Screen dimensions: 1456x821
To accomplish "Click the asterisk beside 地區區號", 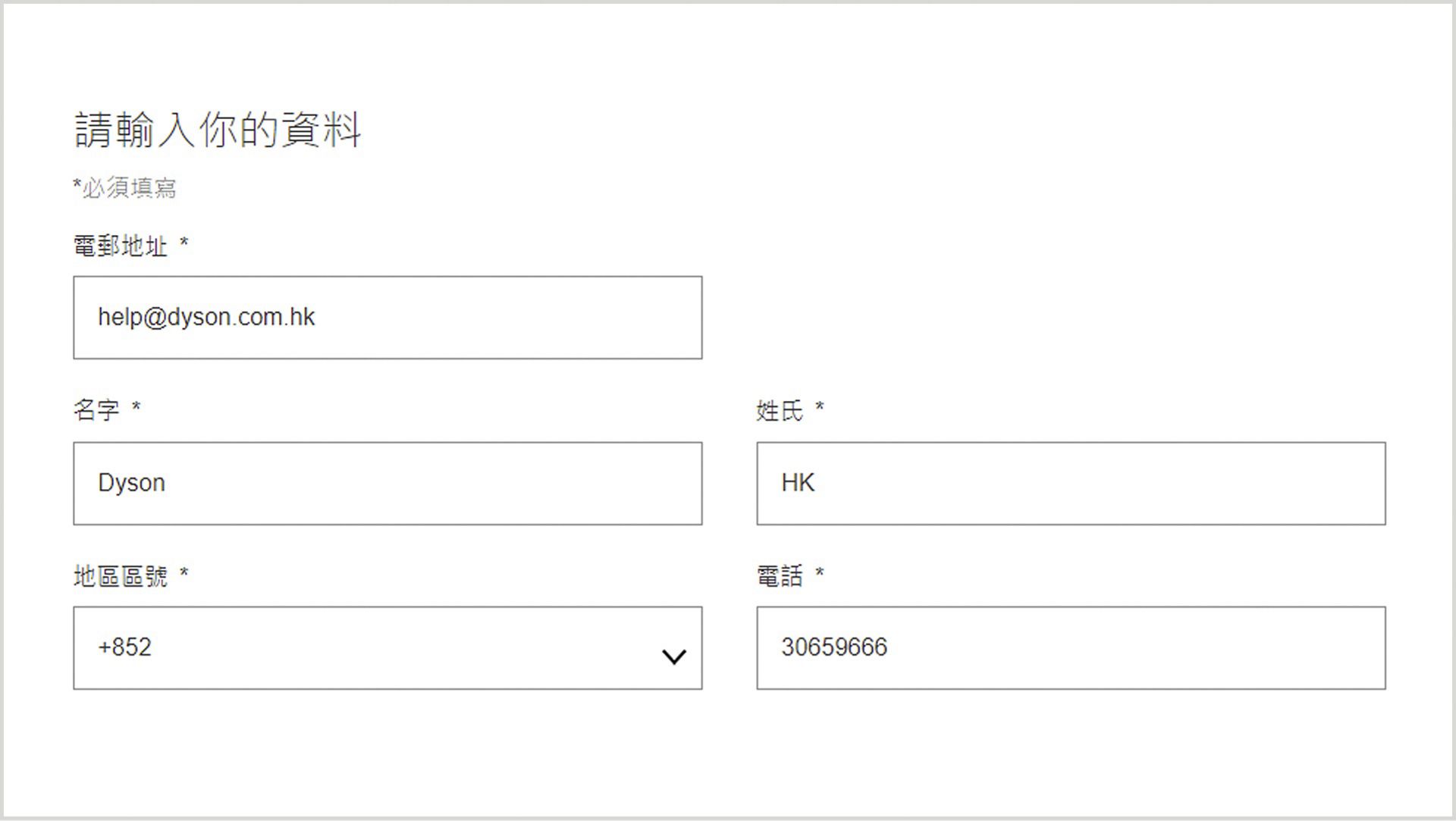I will point(184,572).
